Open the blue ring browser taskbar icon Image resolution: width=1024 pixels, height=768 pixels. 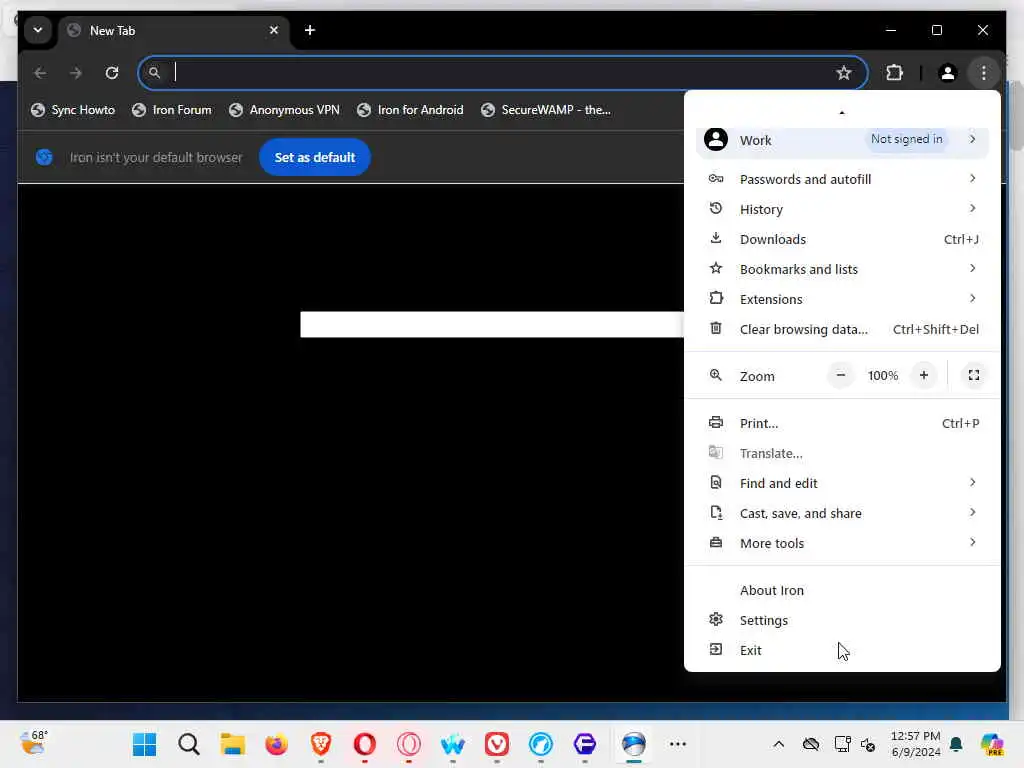click(x=541, y=744)
